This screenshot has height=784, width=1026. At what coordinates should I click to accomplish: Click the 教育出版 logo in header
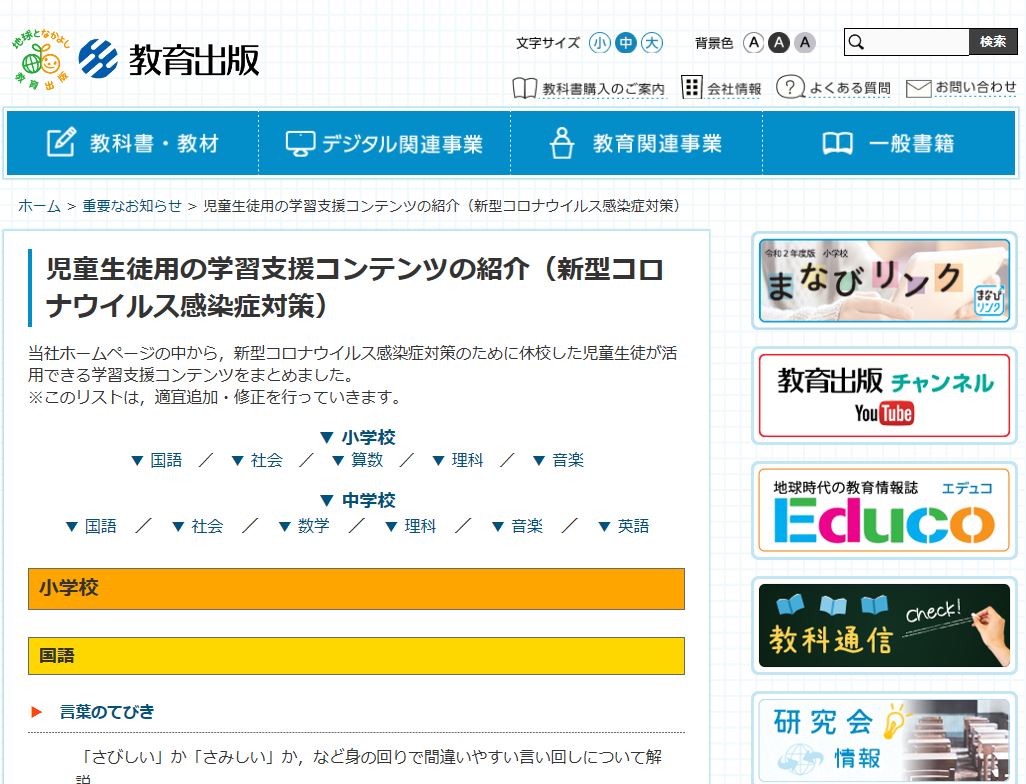[x=168, y=59]
